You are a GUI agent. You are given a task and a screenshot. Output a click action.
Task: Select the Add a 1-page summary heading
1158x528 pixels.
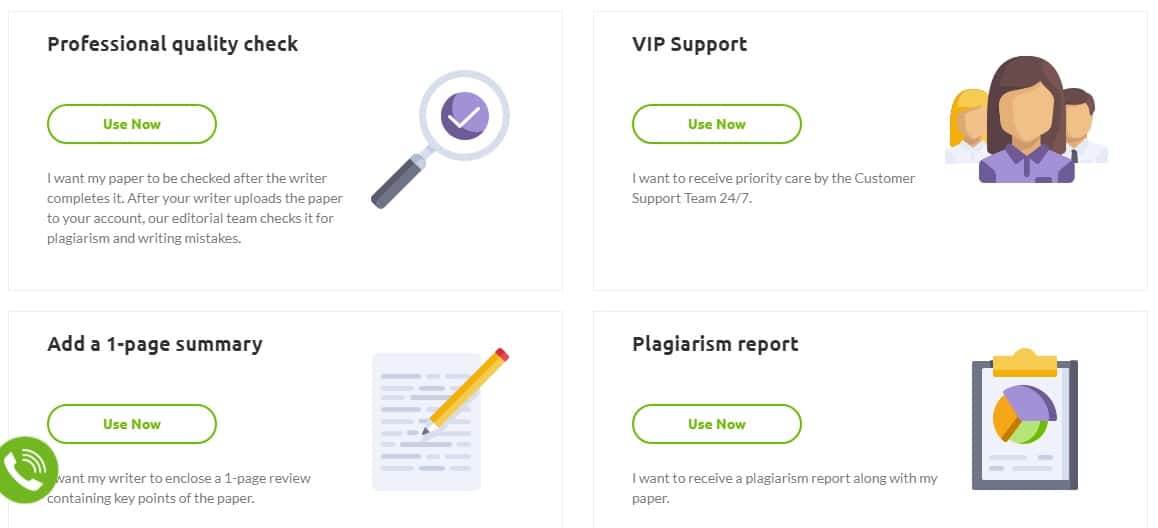[x=155, y=344]
